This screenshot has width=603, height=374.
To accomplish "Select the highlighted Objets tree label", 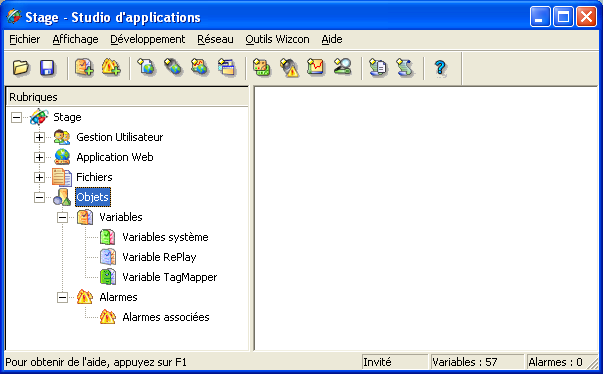I will pos(93,197).
